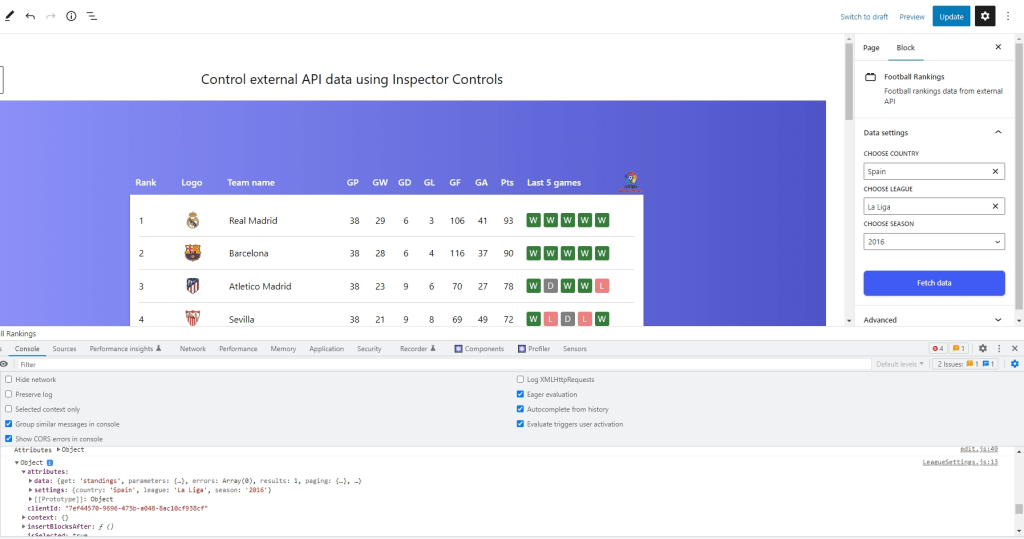Open the edit.js source link
This screenshot has height=539, width=1024.
tap(979, 449)
